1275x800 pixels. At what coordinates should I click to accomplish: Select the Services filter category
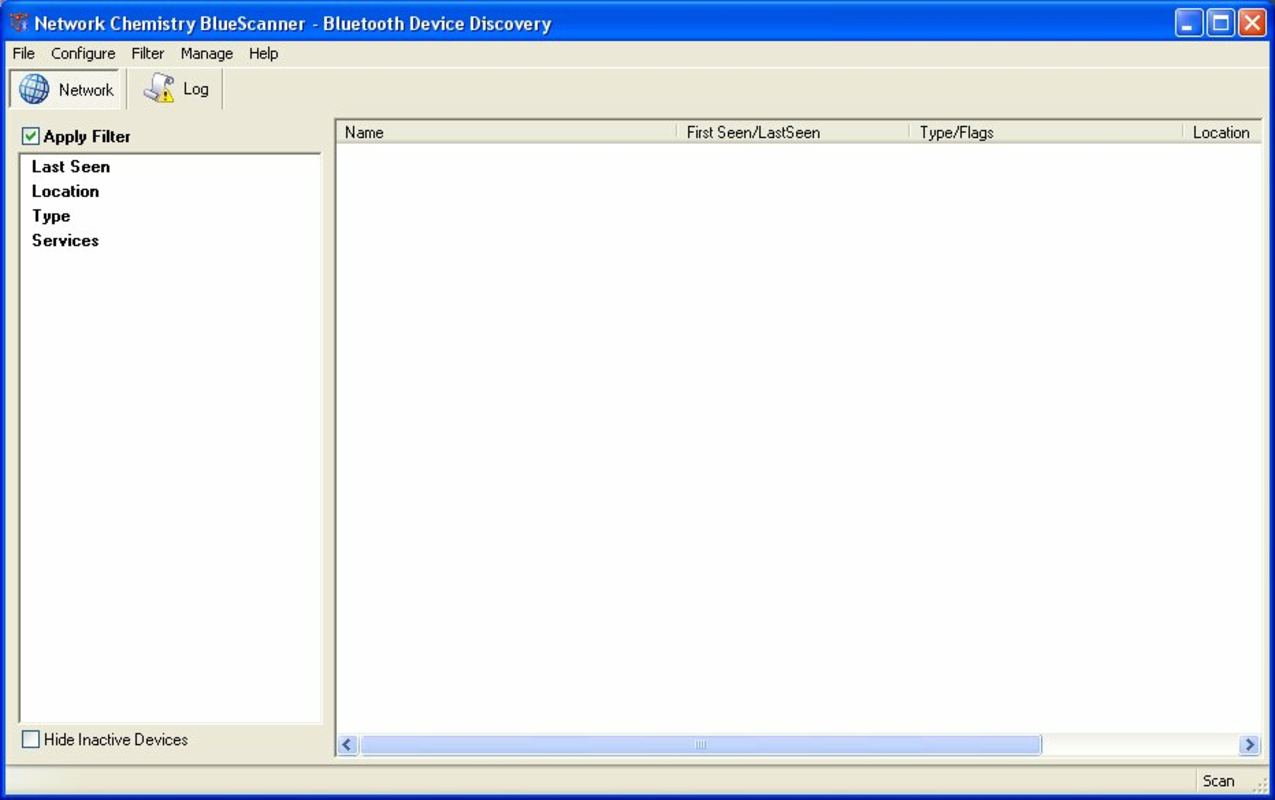tap(65, 240)
